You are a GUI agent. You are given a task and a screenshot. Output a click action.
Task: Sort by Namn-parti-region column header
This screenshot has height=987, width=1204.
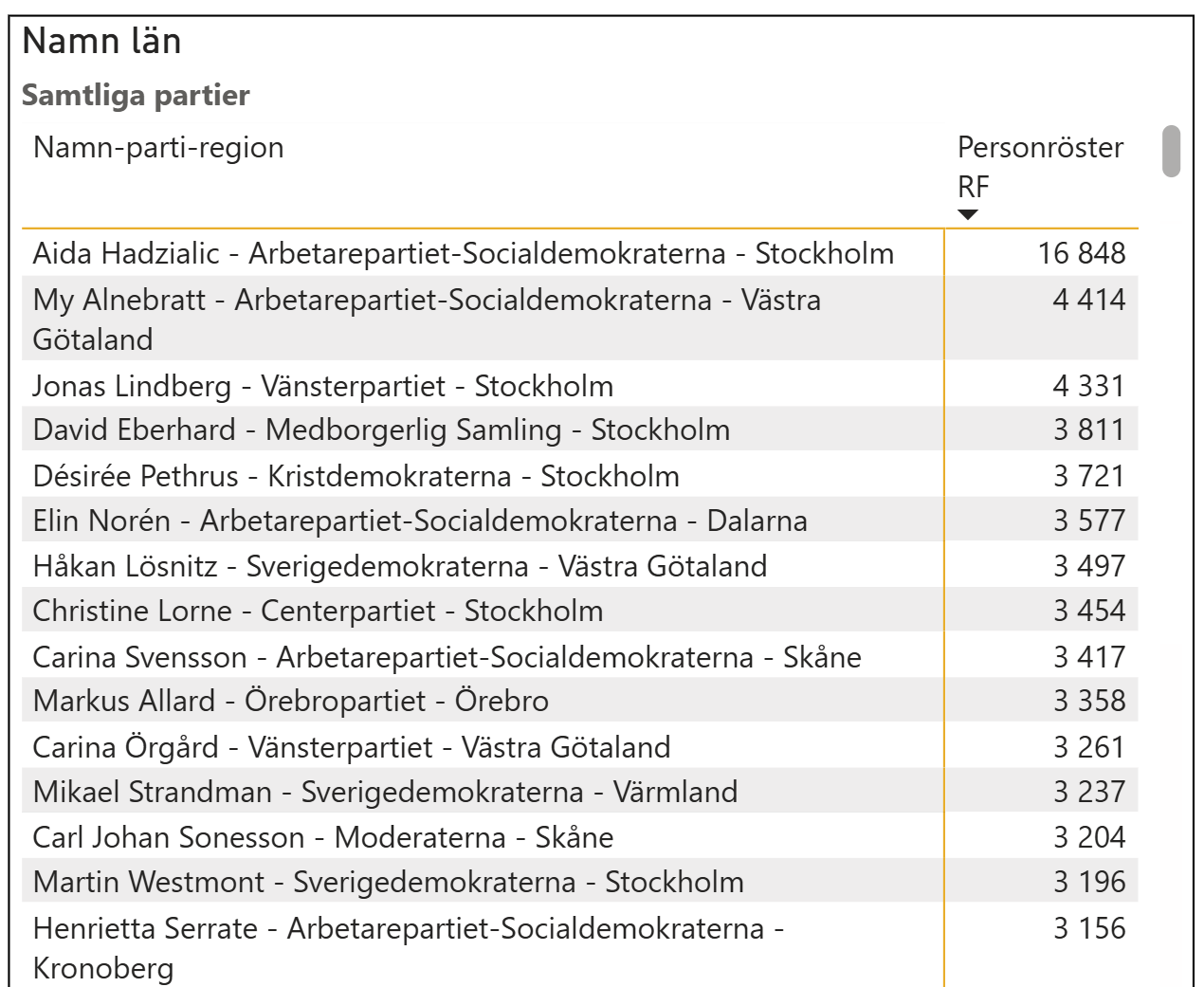pos(158,148)
